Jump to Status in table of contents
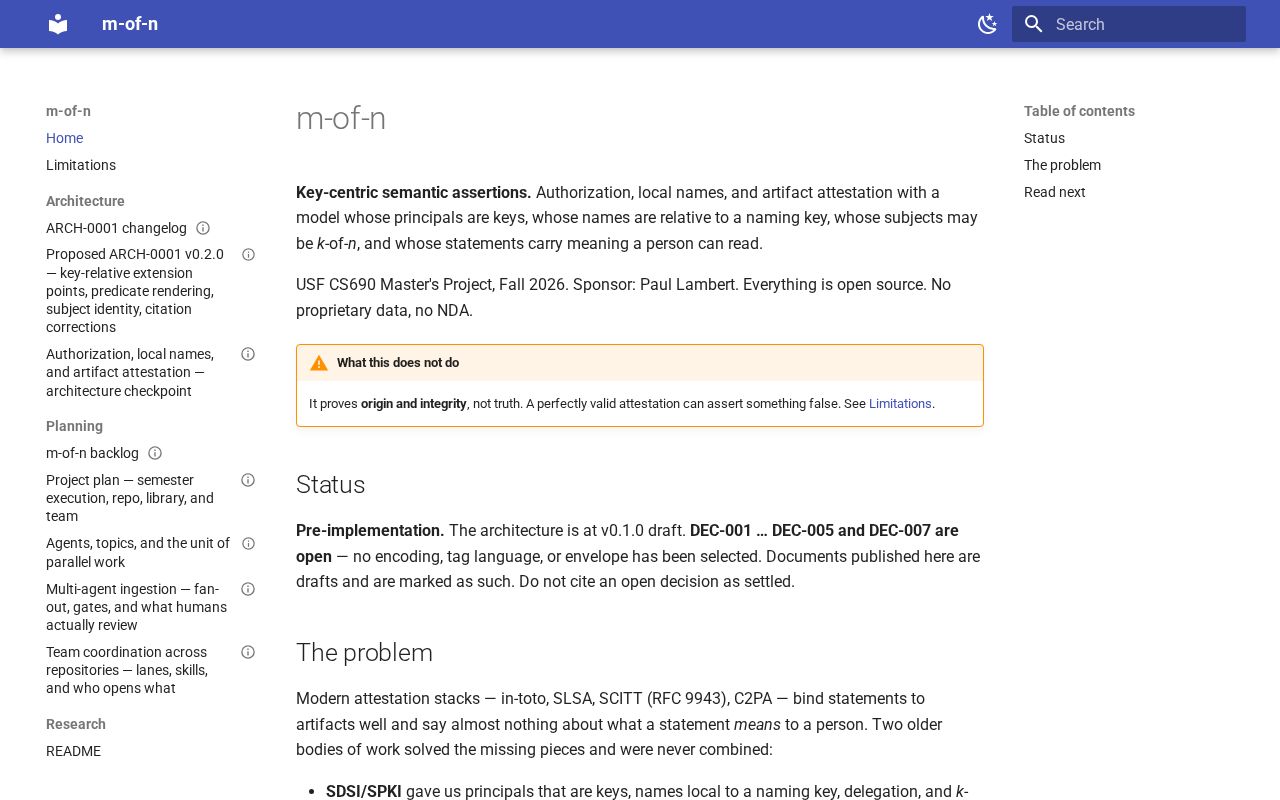This screenshot has width=1280, height=800. (1044, 138)
